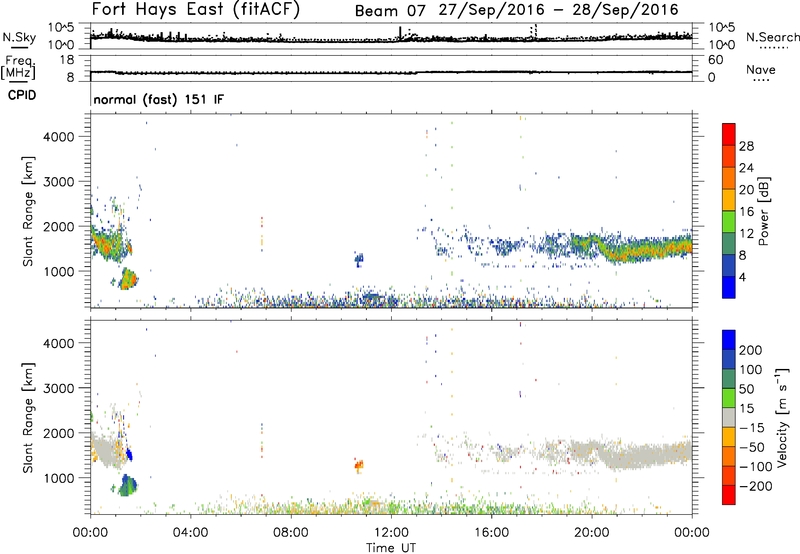
Task: Click the '1000' range tick in velocity panel
Action: (x=59, y=478)
